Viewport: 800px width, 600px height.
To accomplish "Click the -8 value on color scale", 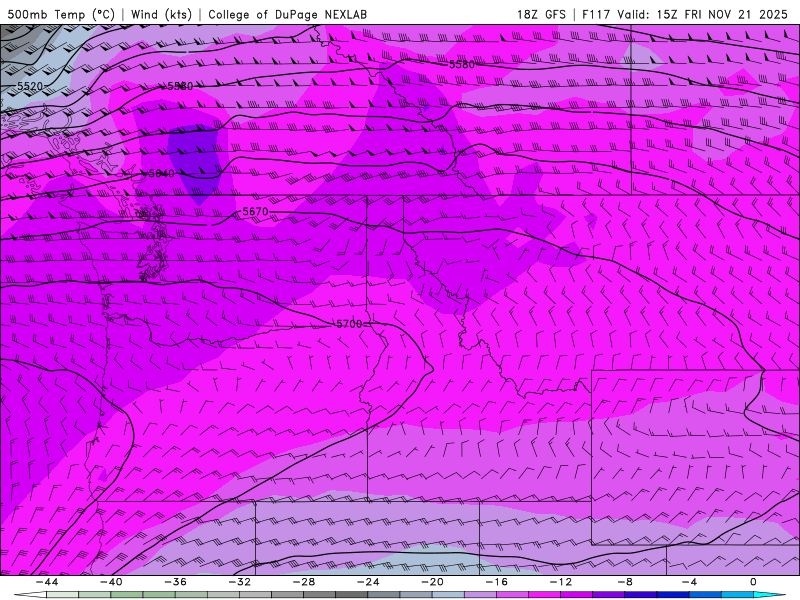I will tap(626, 582).
